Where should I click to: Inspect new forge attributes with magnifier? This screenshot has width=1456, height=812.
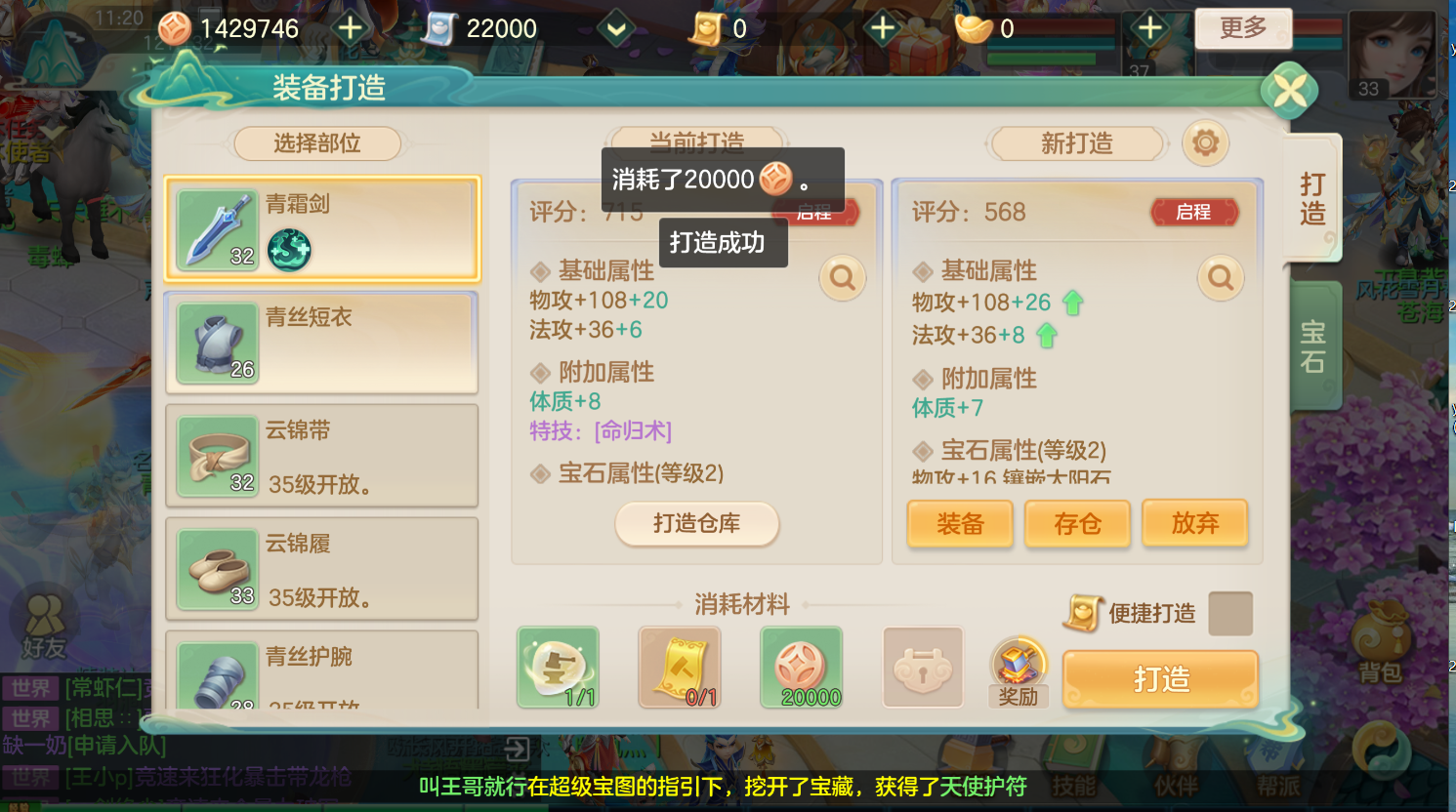[1220, 279]
